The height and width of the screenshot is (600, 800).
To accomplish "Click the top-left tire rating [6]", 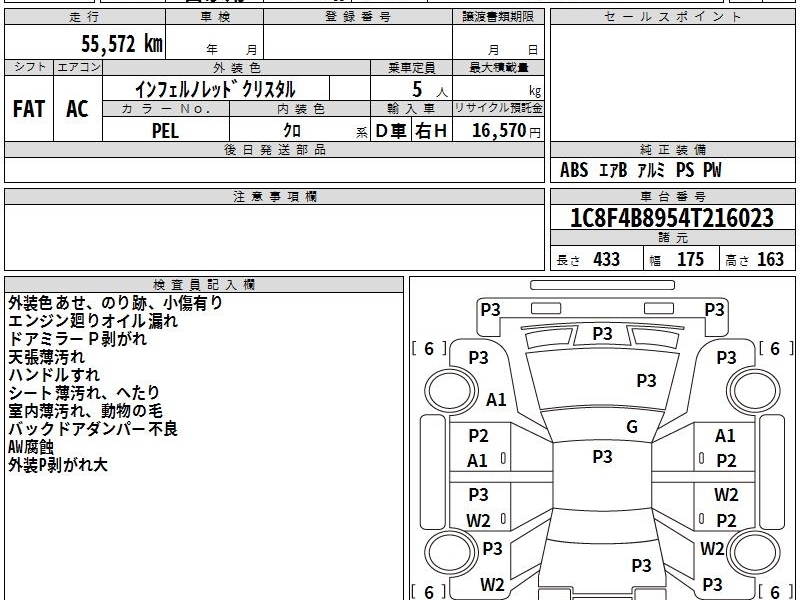I will coord(429,349).
